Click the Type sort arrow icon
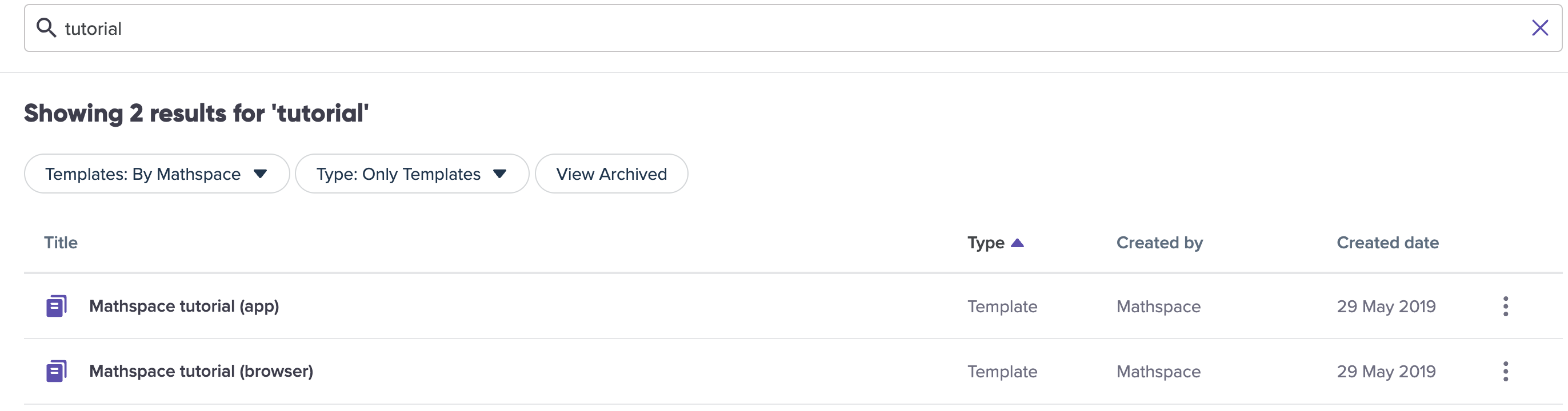 point(1017,243)
